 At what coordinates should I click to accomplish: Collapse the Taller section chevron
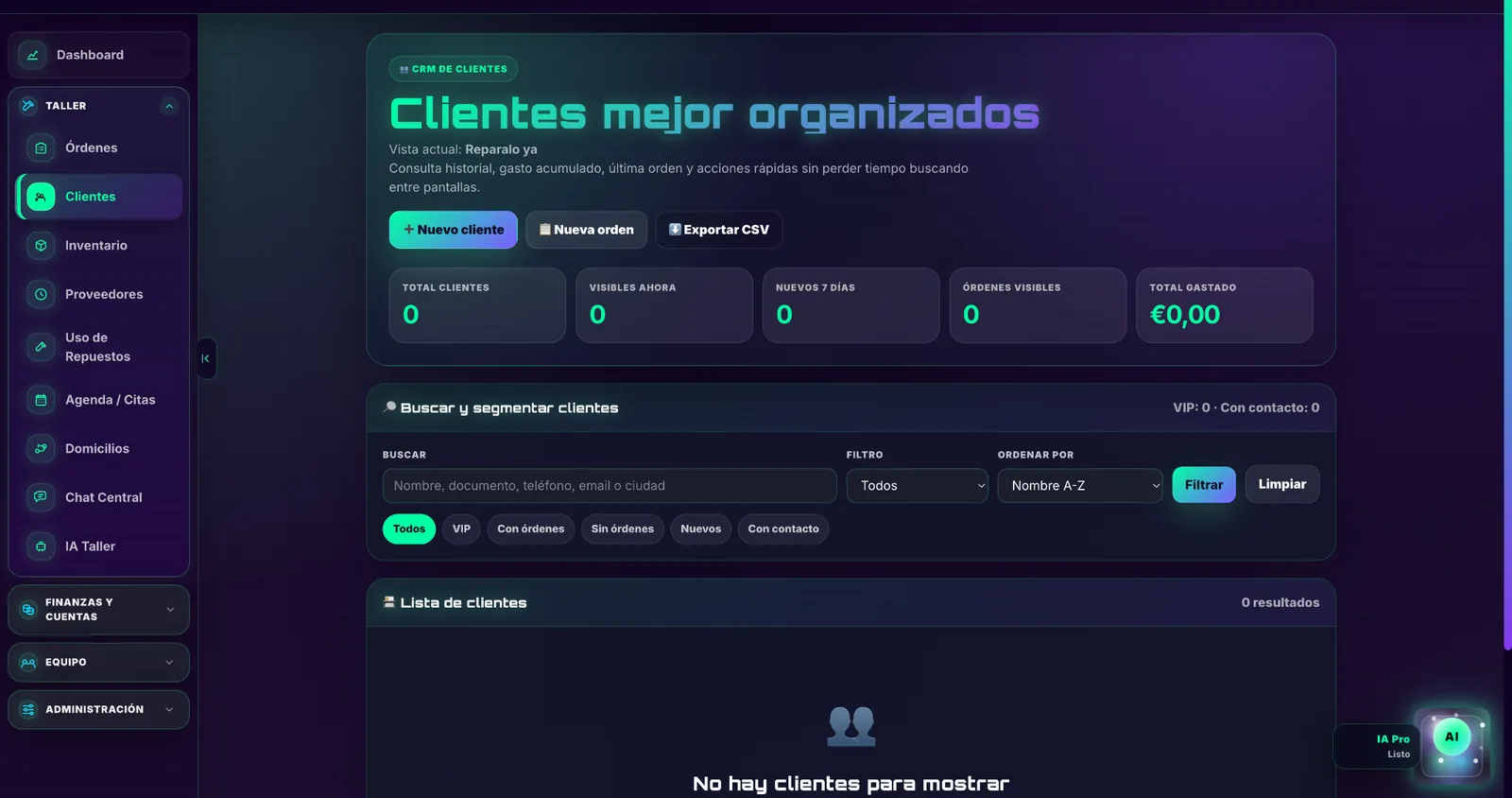pos(169,106)
